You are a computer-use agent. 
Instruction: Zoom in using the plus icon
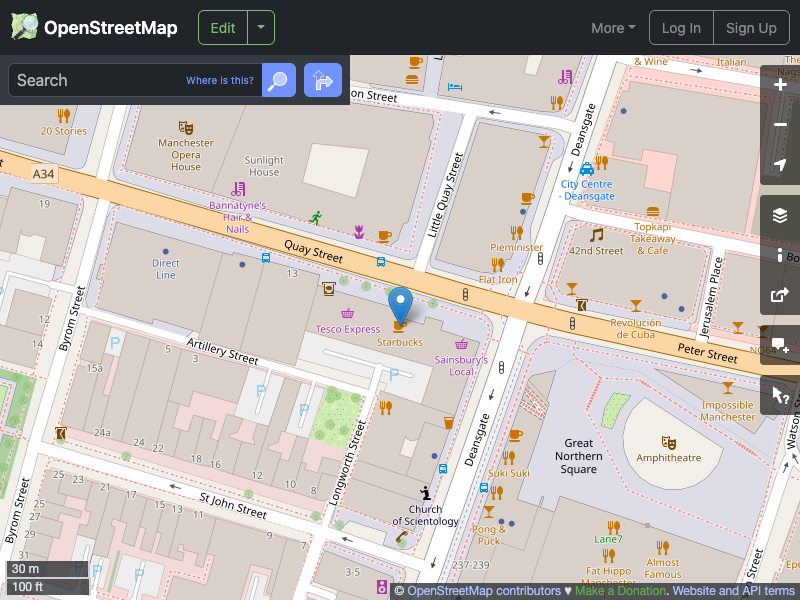778,86
